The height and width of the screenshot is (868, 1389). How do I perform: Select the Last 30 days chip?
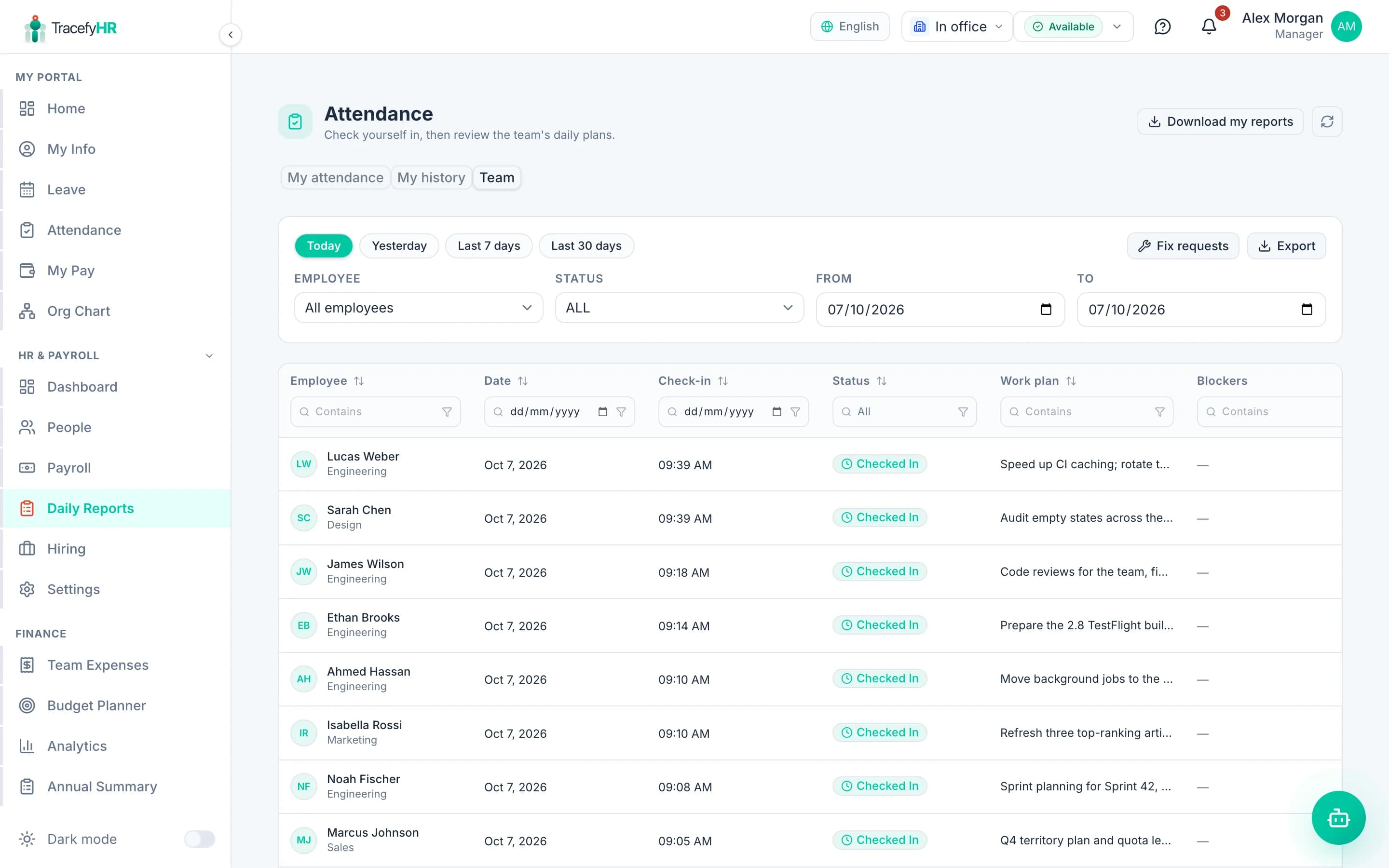tap(586, 246)
